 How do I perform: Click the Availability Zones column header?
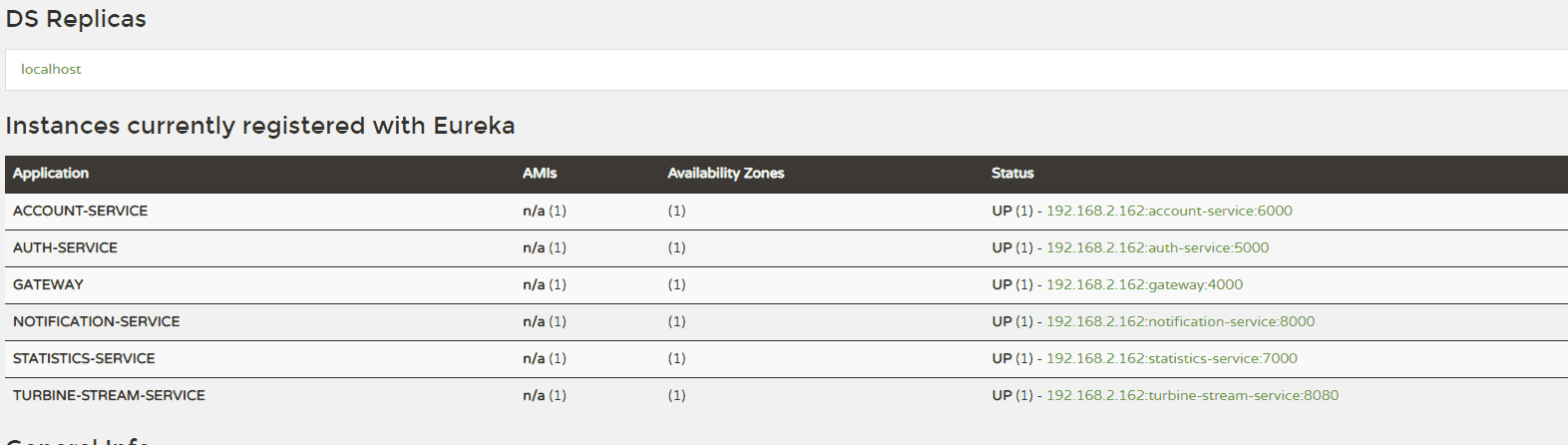click(726, 173)
